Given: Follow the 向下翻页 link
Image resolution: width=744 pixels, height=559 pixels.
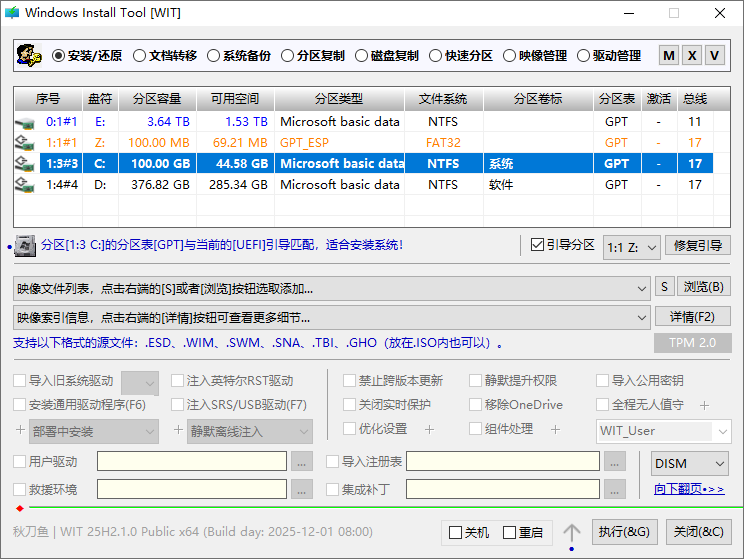Looking at the screenshot, I should (x=689, y=489).
